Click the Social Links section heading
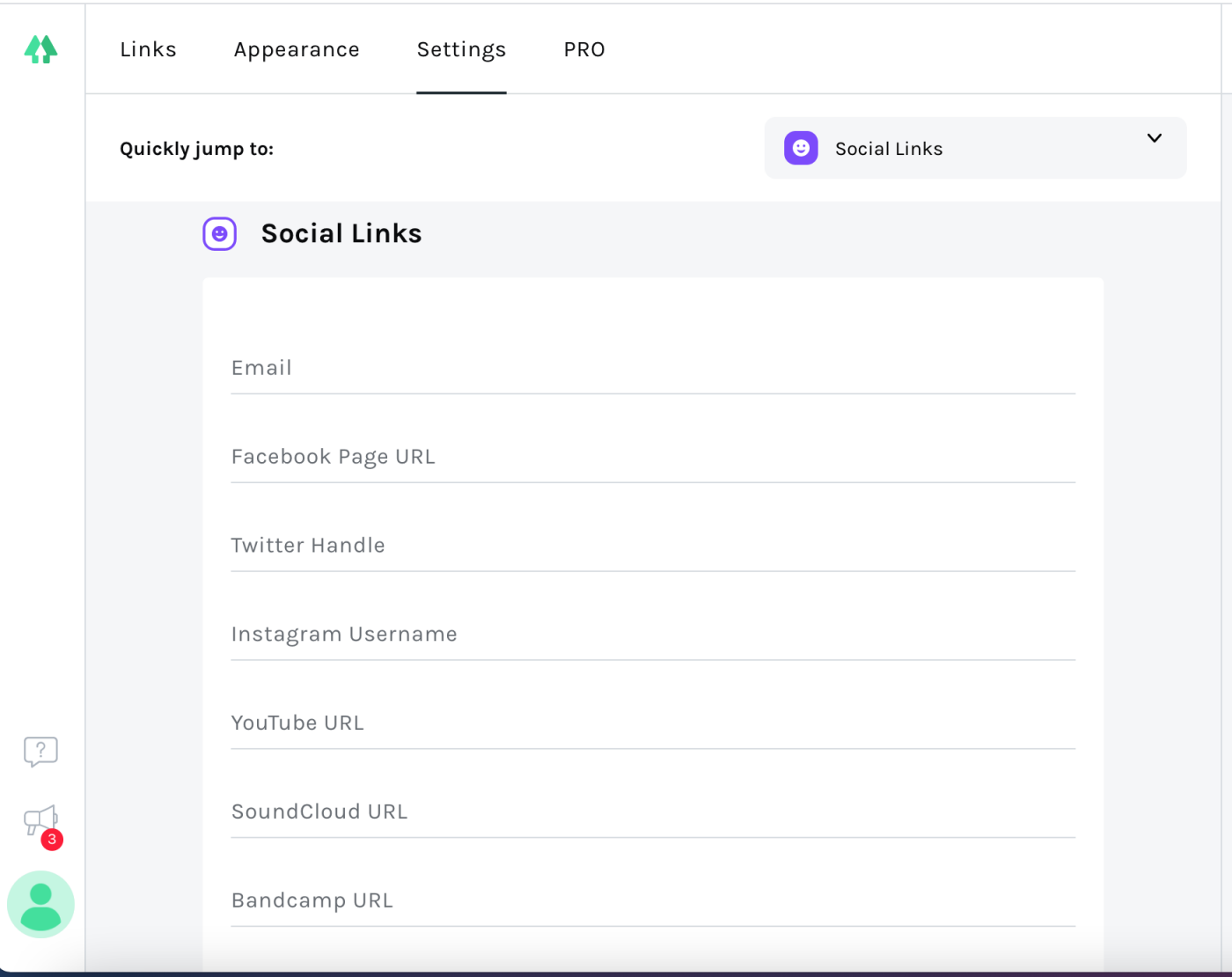The image size is (1232, 977). (341, 233)
